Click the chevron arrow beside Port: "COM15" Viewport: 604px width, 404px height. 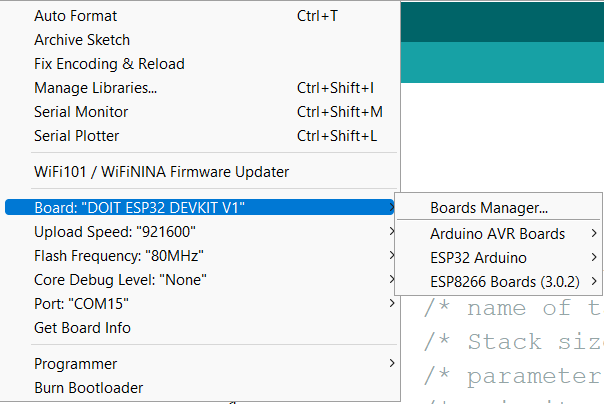coord(392,303)
